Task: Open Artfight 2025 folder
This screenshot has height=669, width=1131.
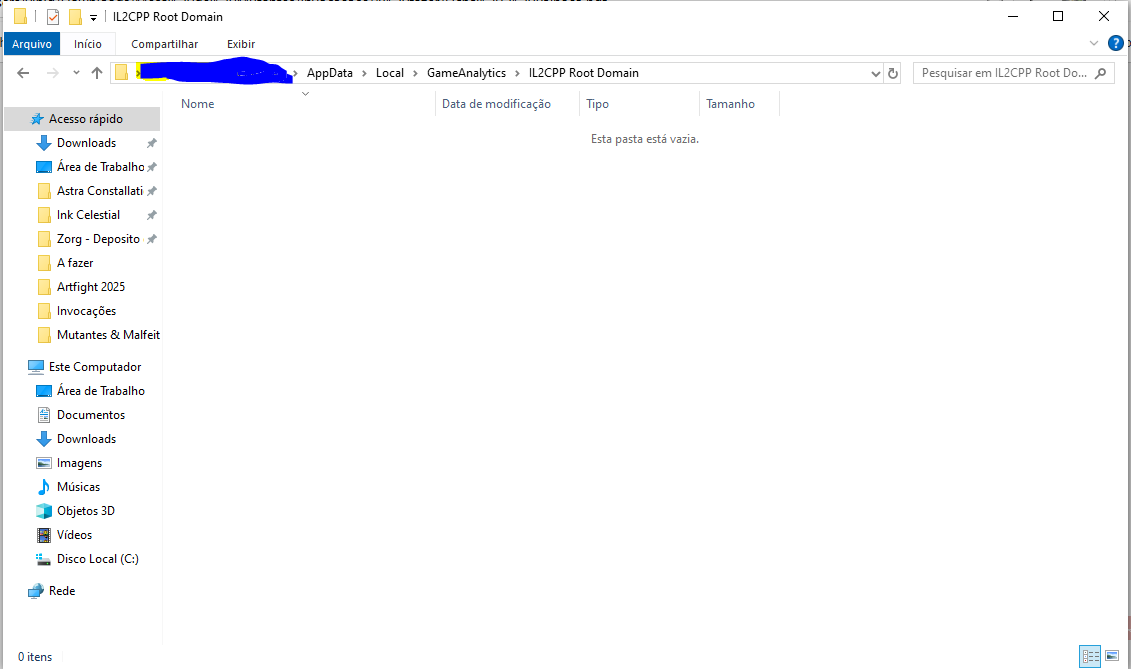Action: (x=91, y=287)
